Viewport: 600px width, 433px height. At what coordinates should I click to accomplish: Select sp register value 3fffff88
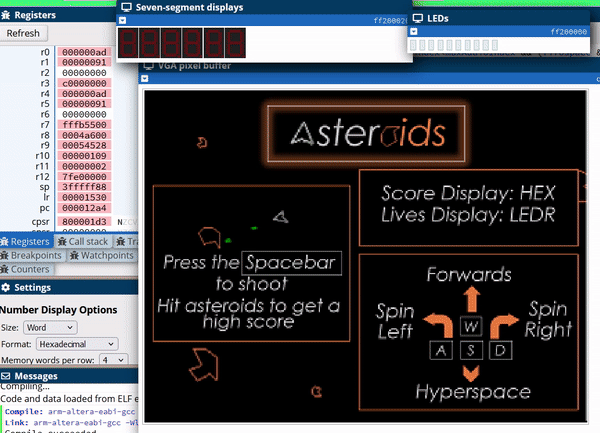coord(84,187)
